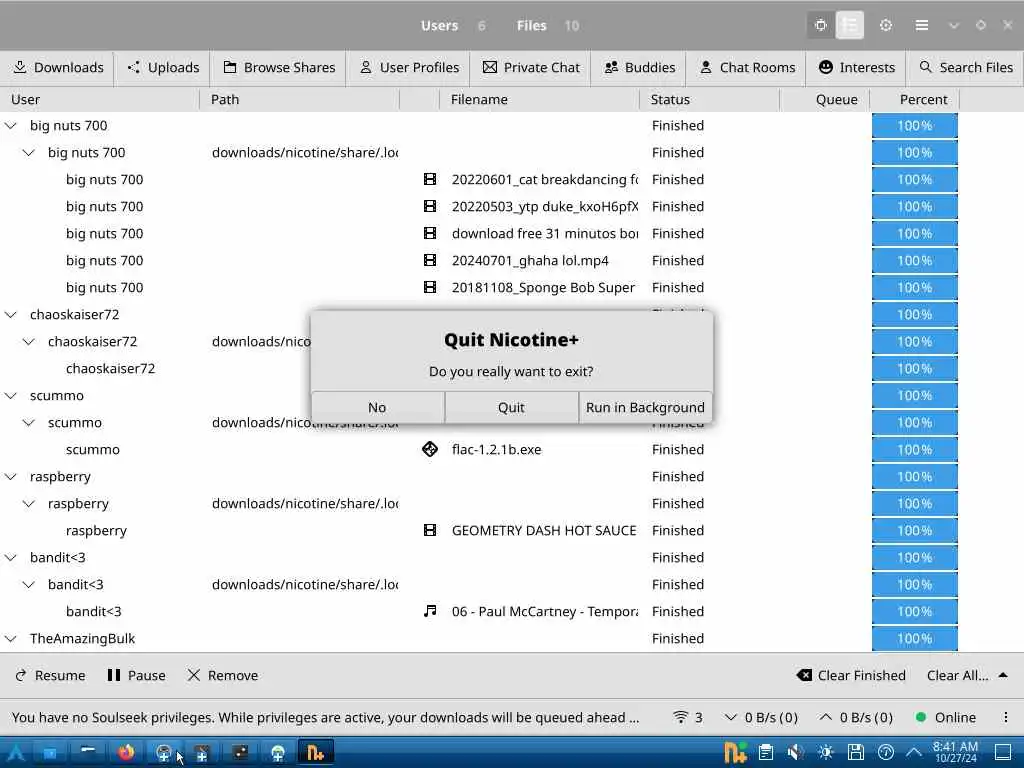The height and width of the screenshot is (768, 1024).
Task: Choose Run in Background option
Action: 645,408
